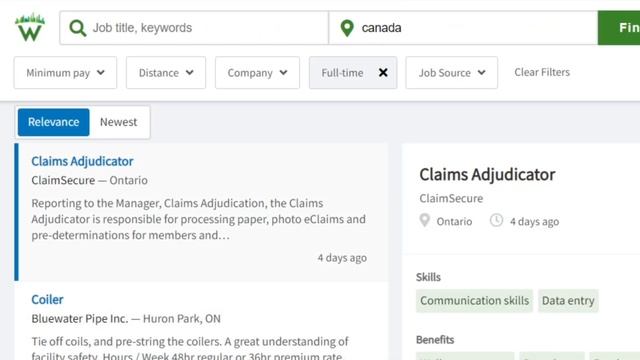Select the Data entry skill tag

568,301
